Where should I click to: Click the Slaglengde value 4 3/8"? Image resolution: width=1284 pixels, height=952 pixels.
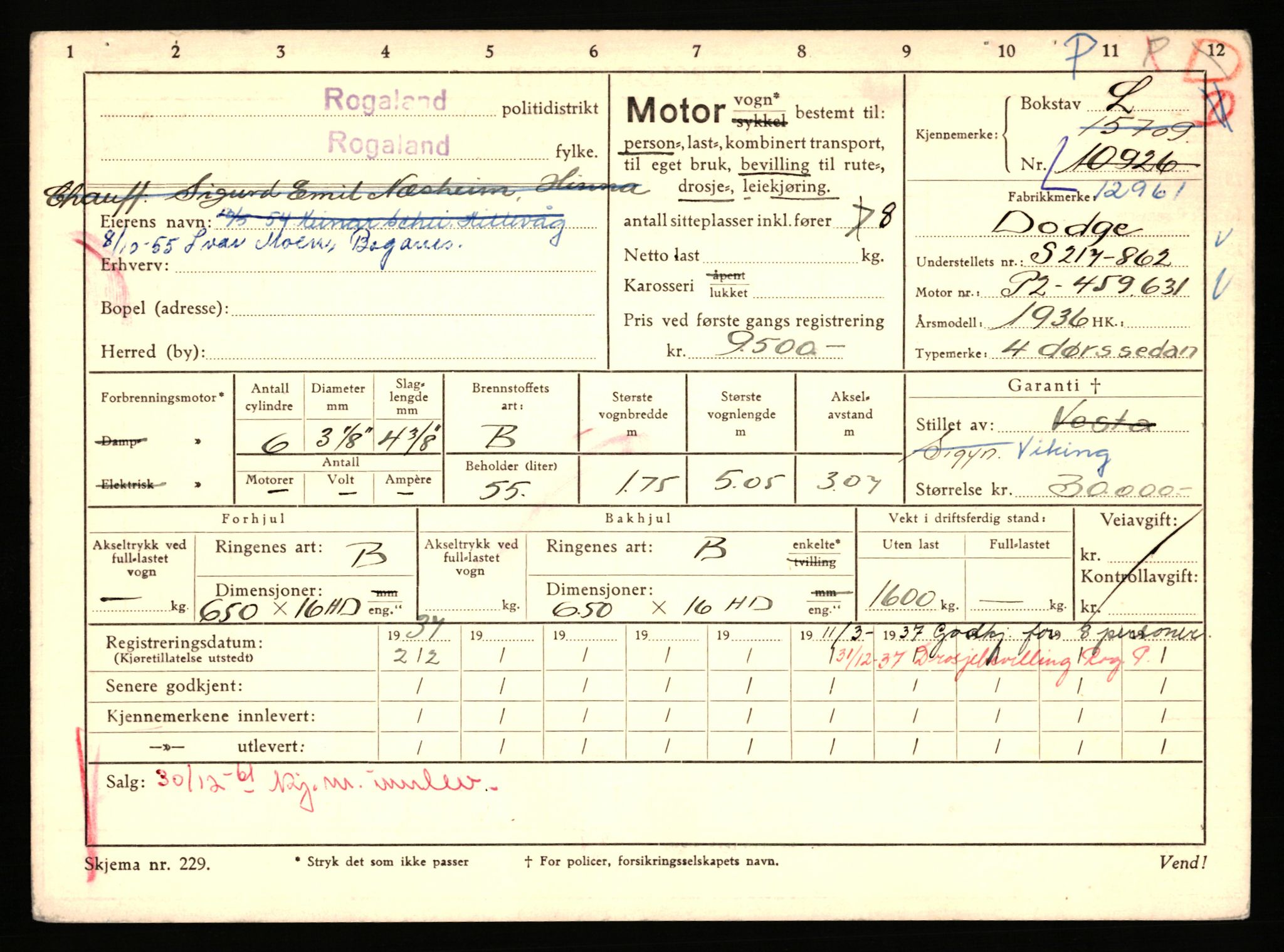(409, 438)
